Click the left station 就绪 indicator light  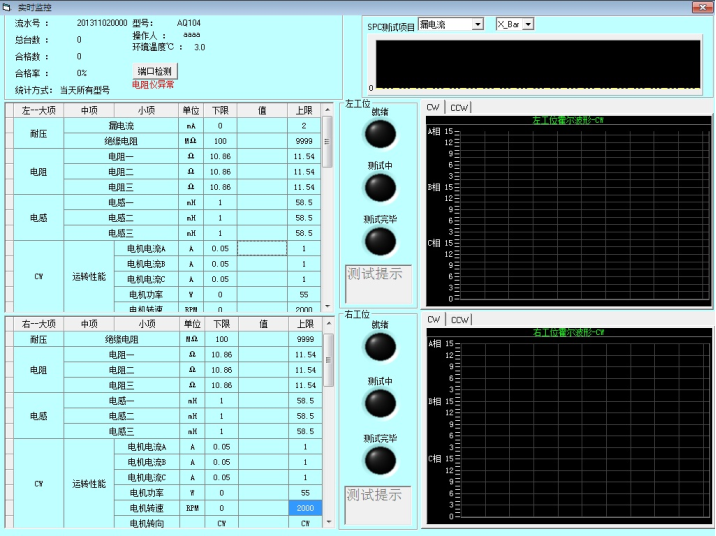click(x=379, y=134)
